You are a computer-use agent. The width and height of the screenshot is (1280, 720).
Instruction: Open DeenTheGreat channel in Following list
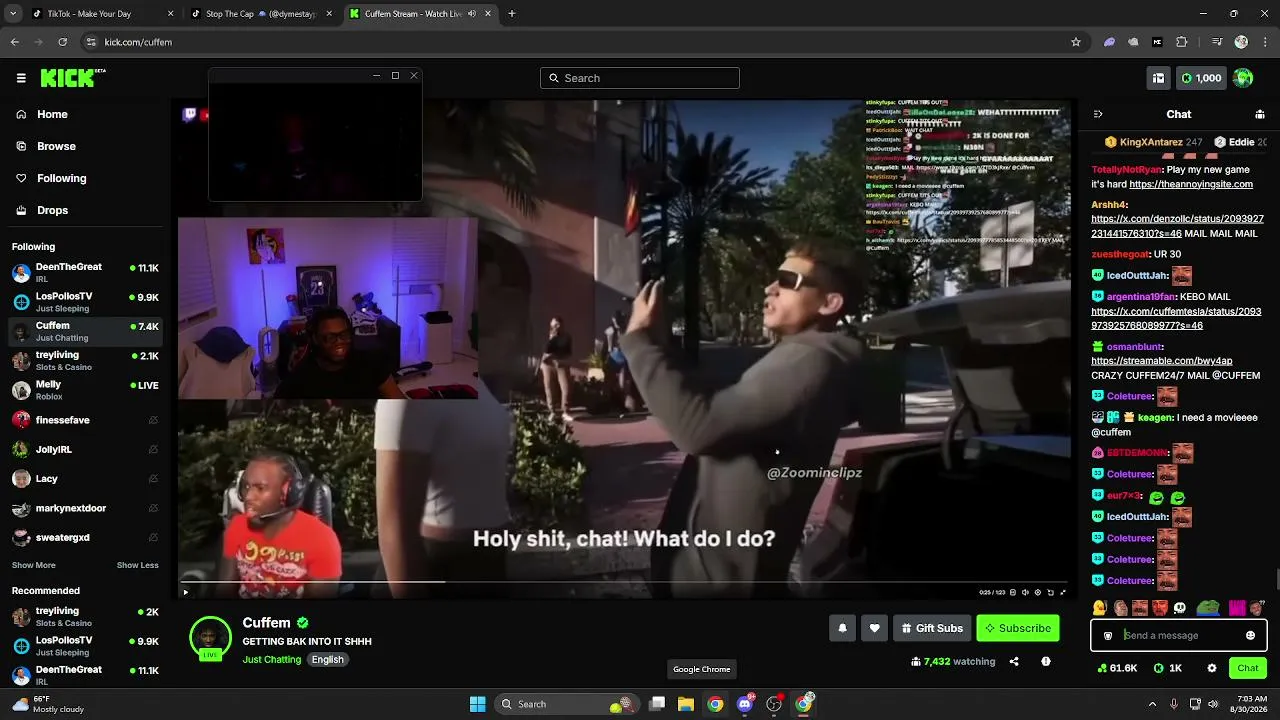click(x=85, y=272)
